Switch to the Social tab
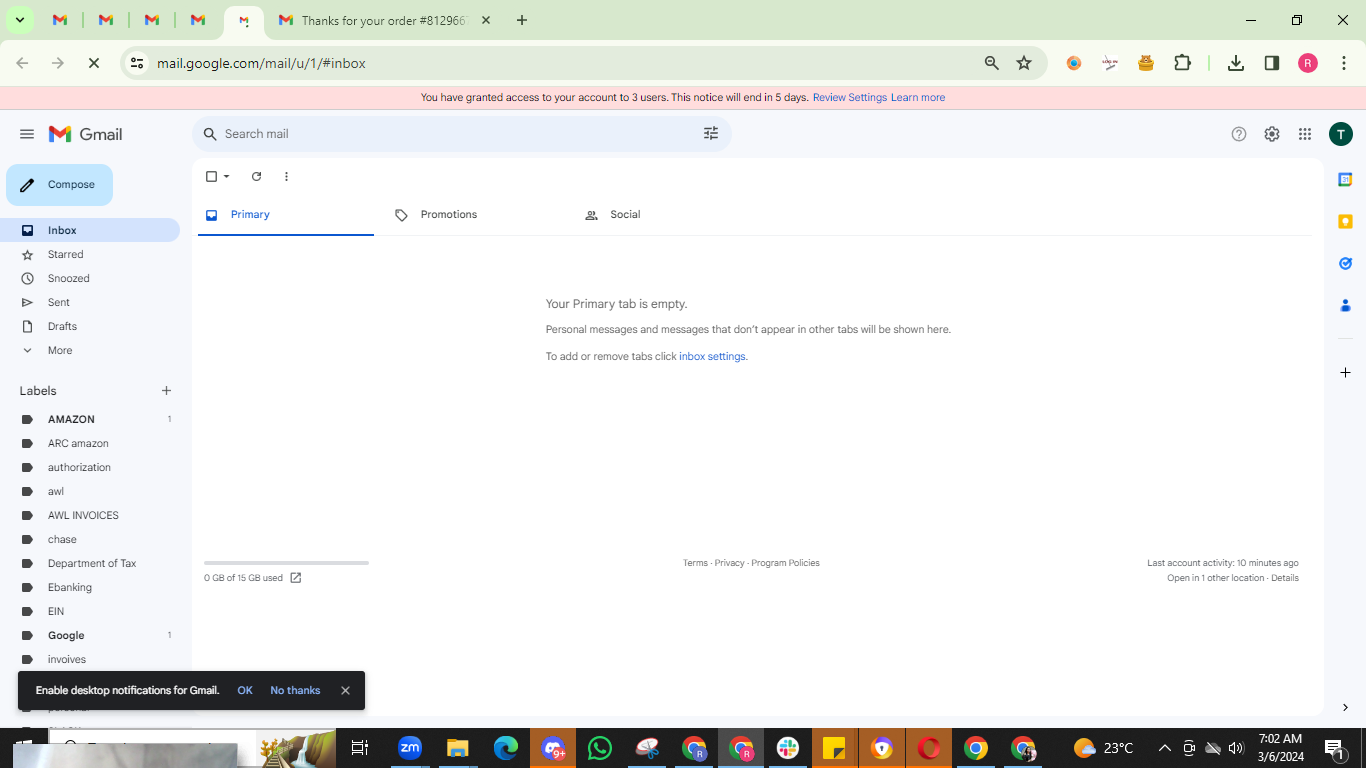 tap(625, 215)
